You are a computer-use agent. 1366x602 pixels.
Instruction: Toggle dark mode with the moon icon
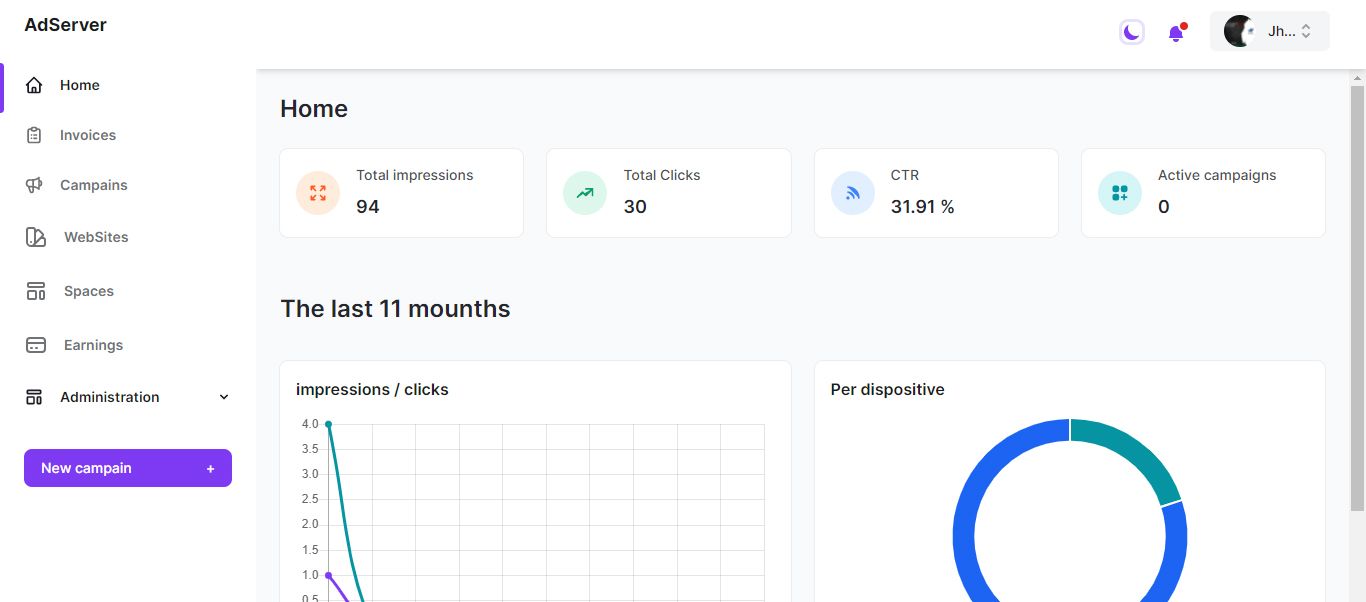pyautogui.click(x=1131, y=32)
